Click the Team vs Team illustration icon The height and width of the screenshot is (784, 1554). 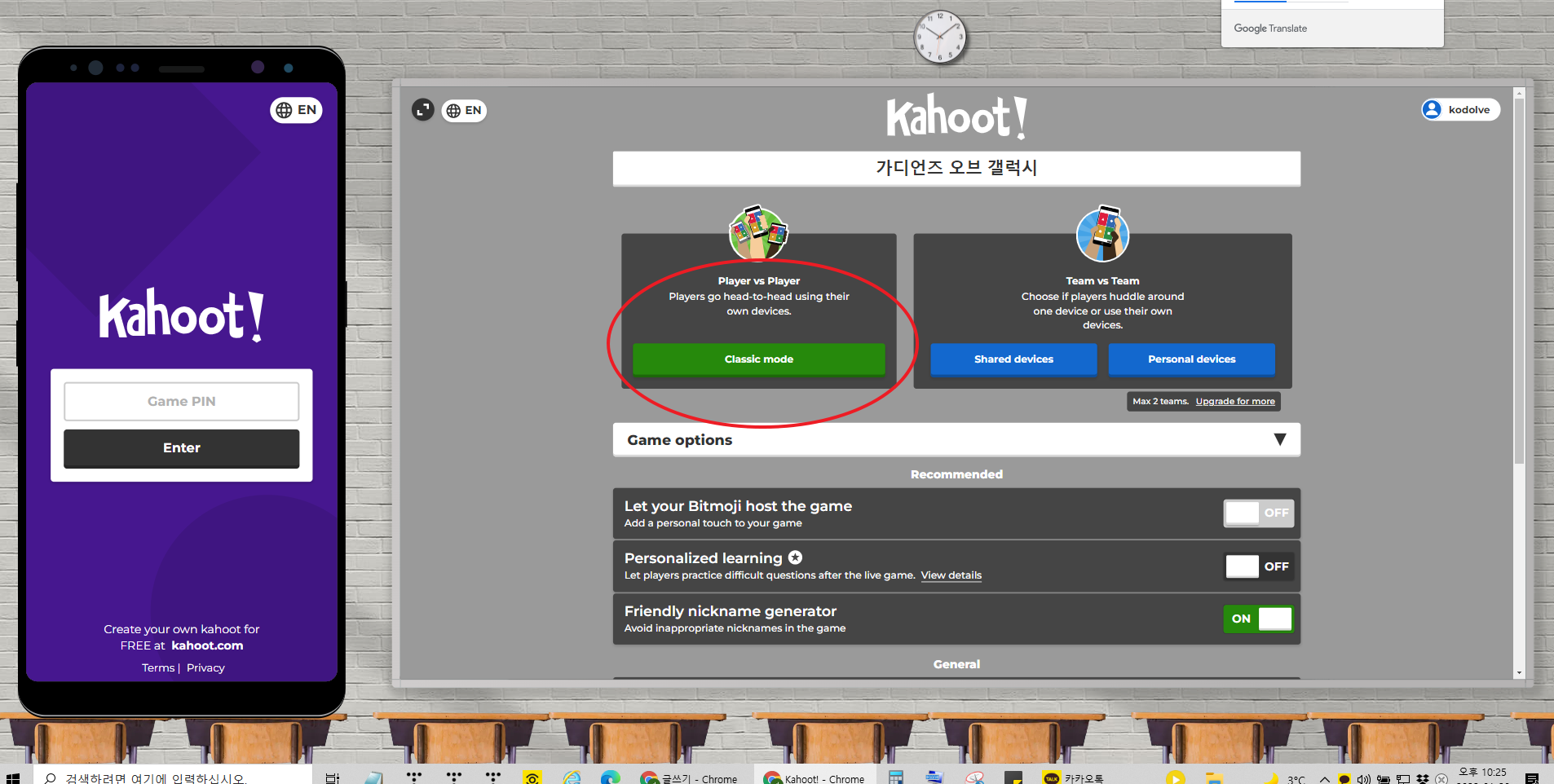1102,234
